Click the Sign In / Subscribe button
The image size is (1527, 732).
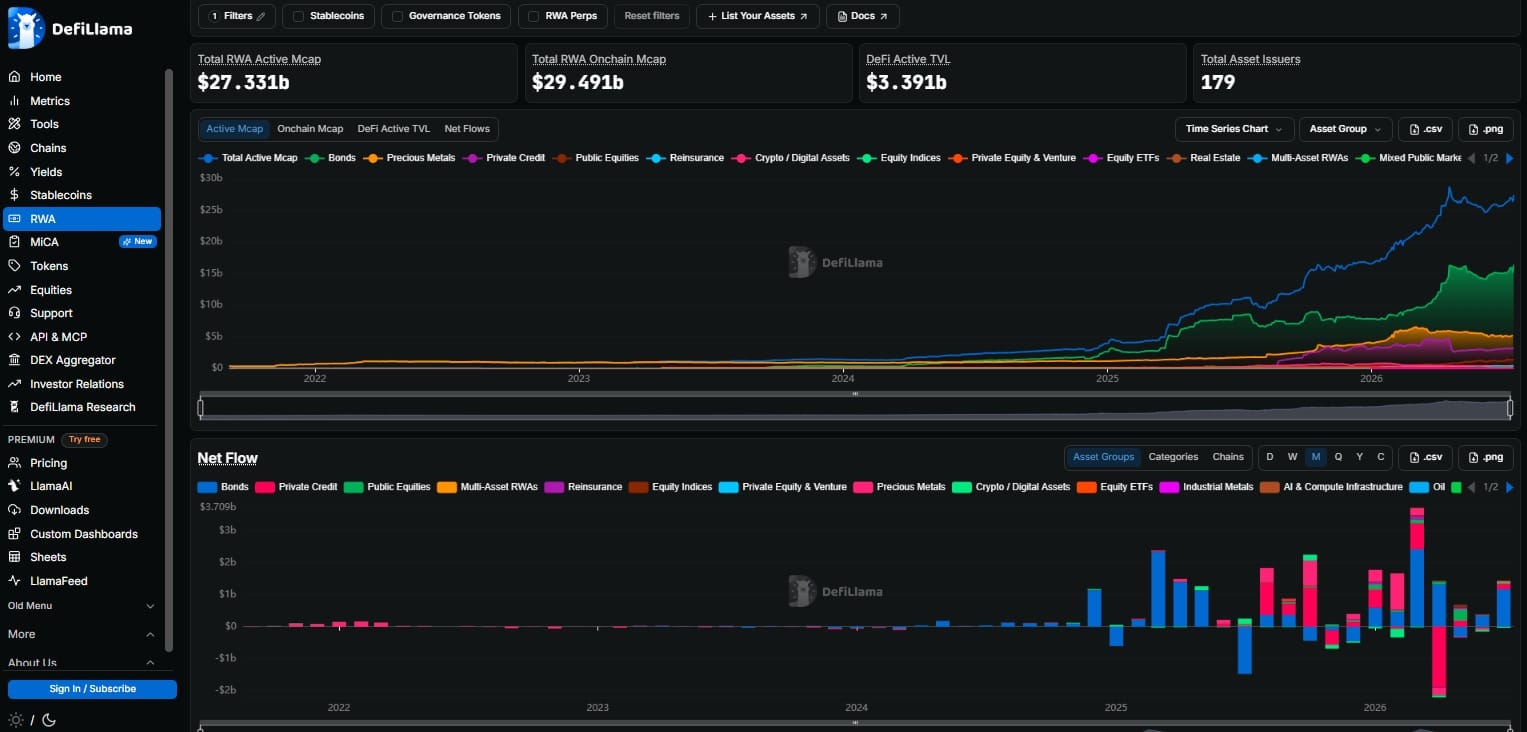coord(92,689)
